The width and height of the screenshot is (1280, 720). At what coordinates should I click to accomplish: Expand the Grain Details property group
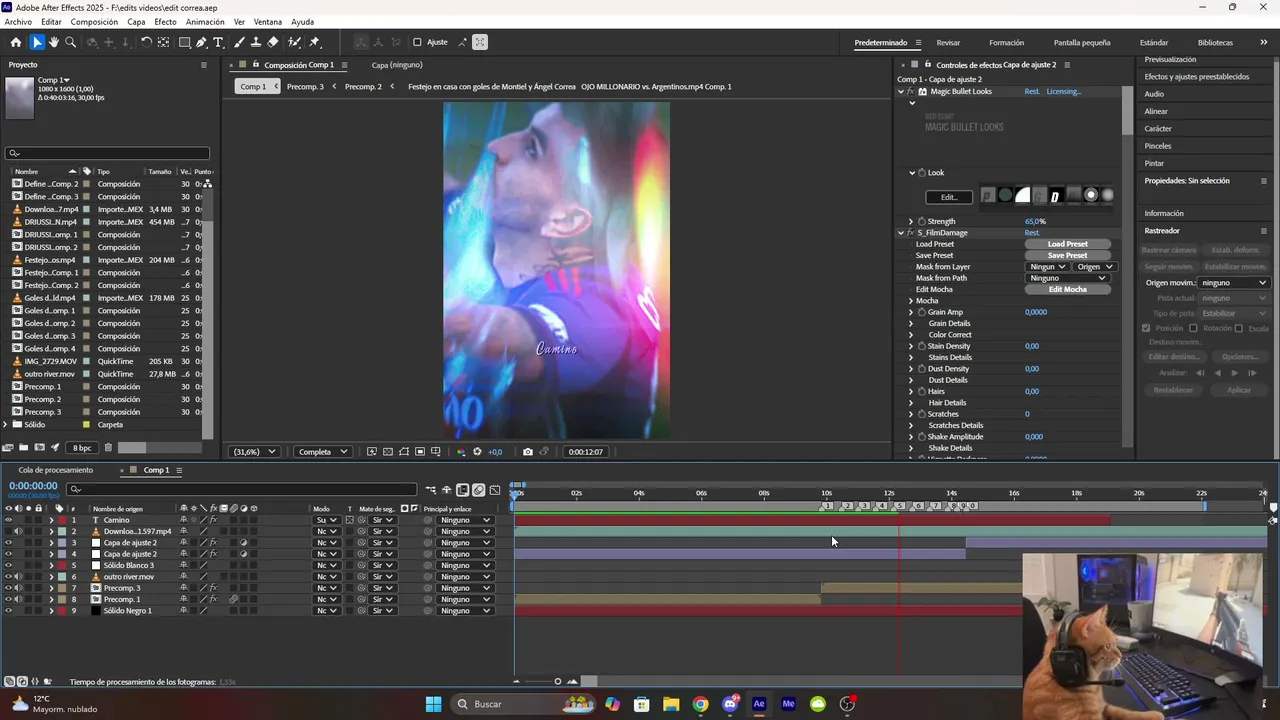(x=911, y=323)
